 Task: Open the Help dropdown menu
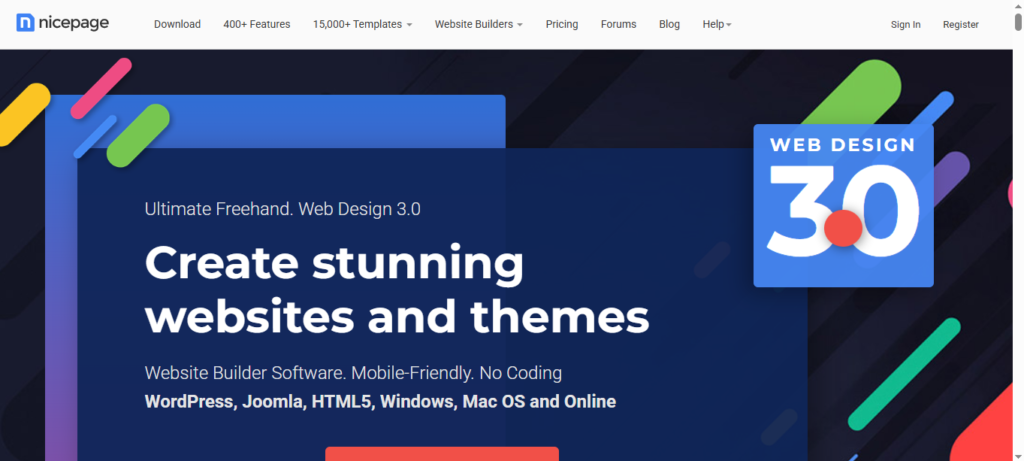coord(717,24)
